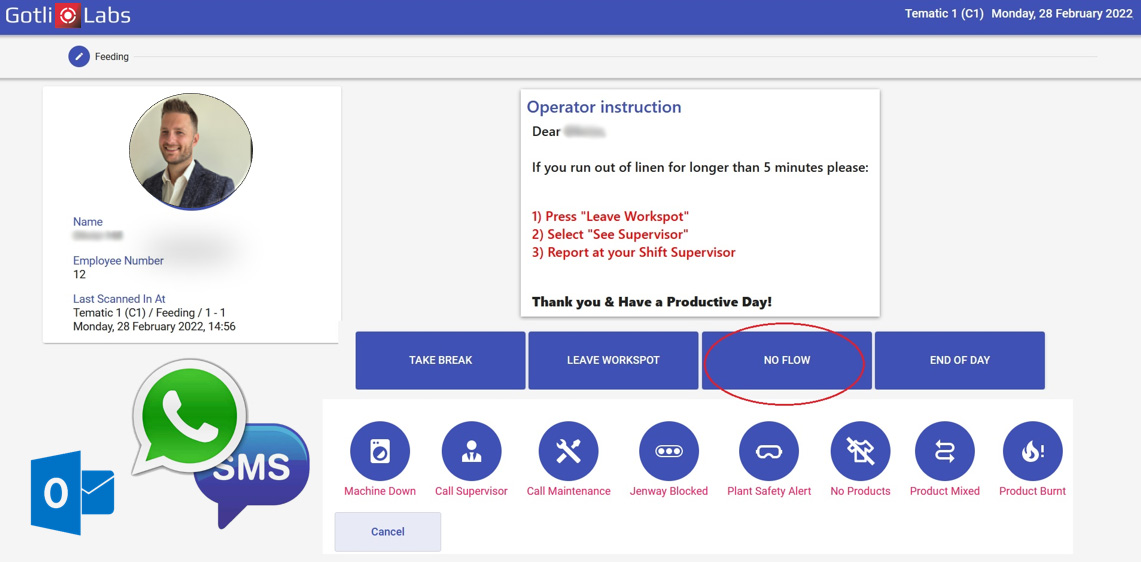The width and height of the screenshot is (1141, 562).
Task: Click the Feeding pencil edit icon
Action: tap(79, 57)
